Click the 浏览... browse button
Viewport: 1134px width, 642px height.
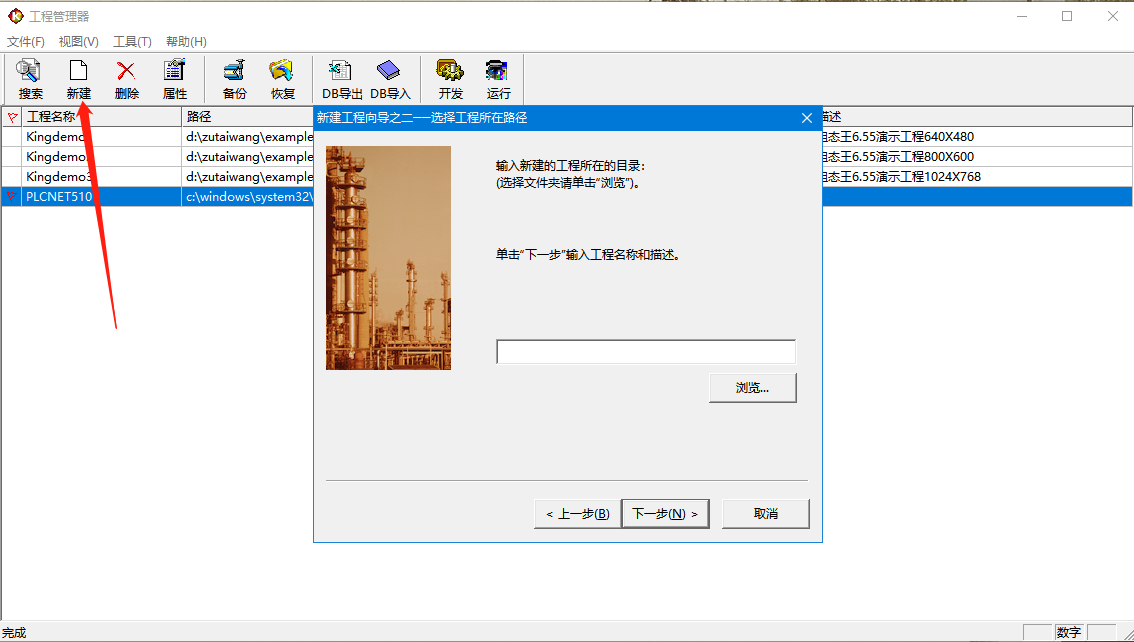[x=752, y=388]
